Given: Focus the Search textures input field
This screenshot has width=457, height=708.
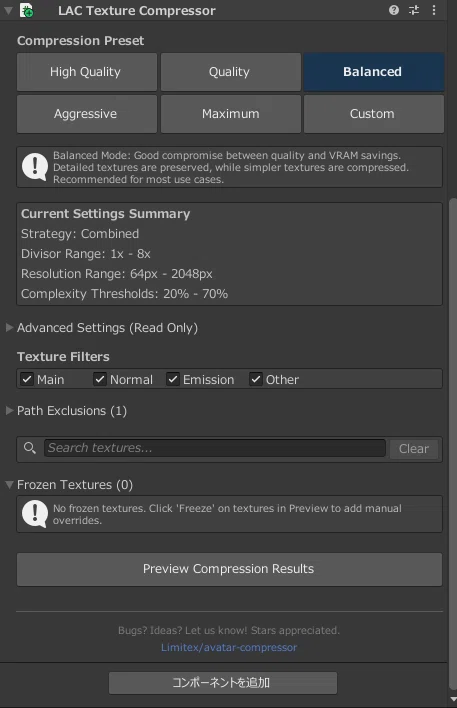Looking at the screenshot, I should (x=215, y=448).
